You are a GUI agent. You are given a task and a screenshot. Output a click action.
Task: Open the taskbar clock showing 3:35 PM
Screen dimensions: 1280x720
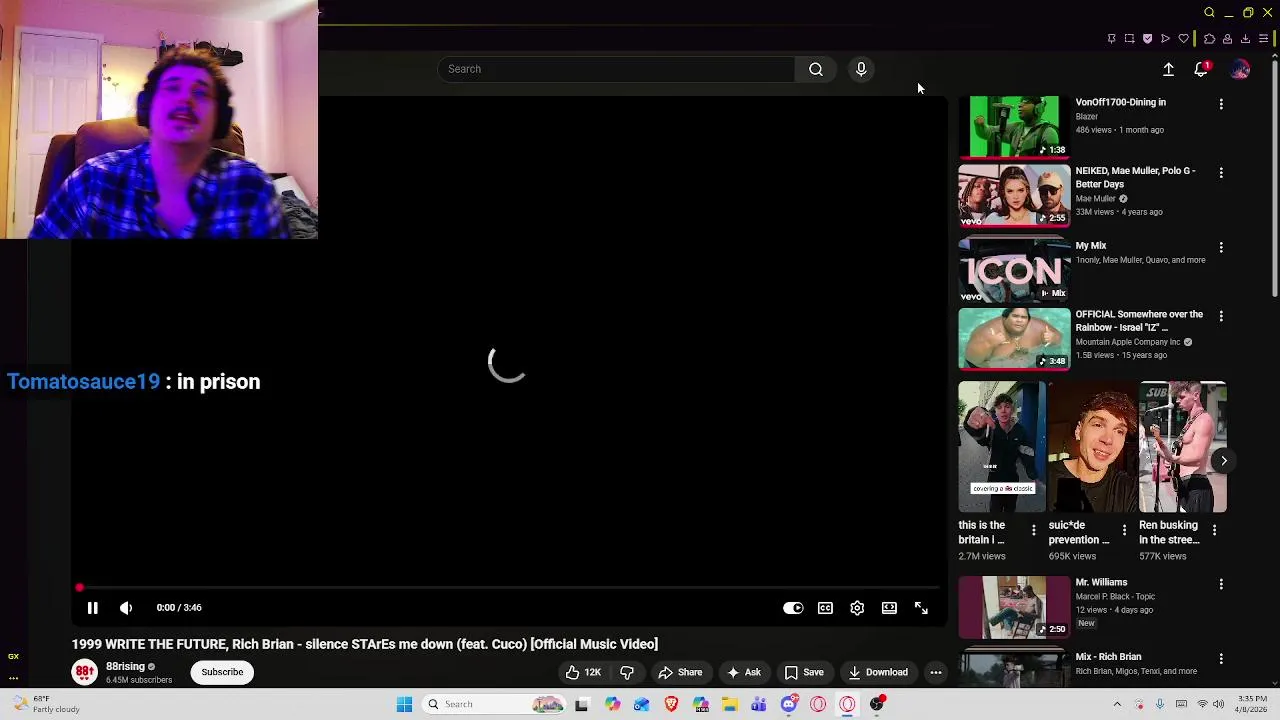click(1252, 704)
